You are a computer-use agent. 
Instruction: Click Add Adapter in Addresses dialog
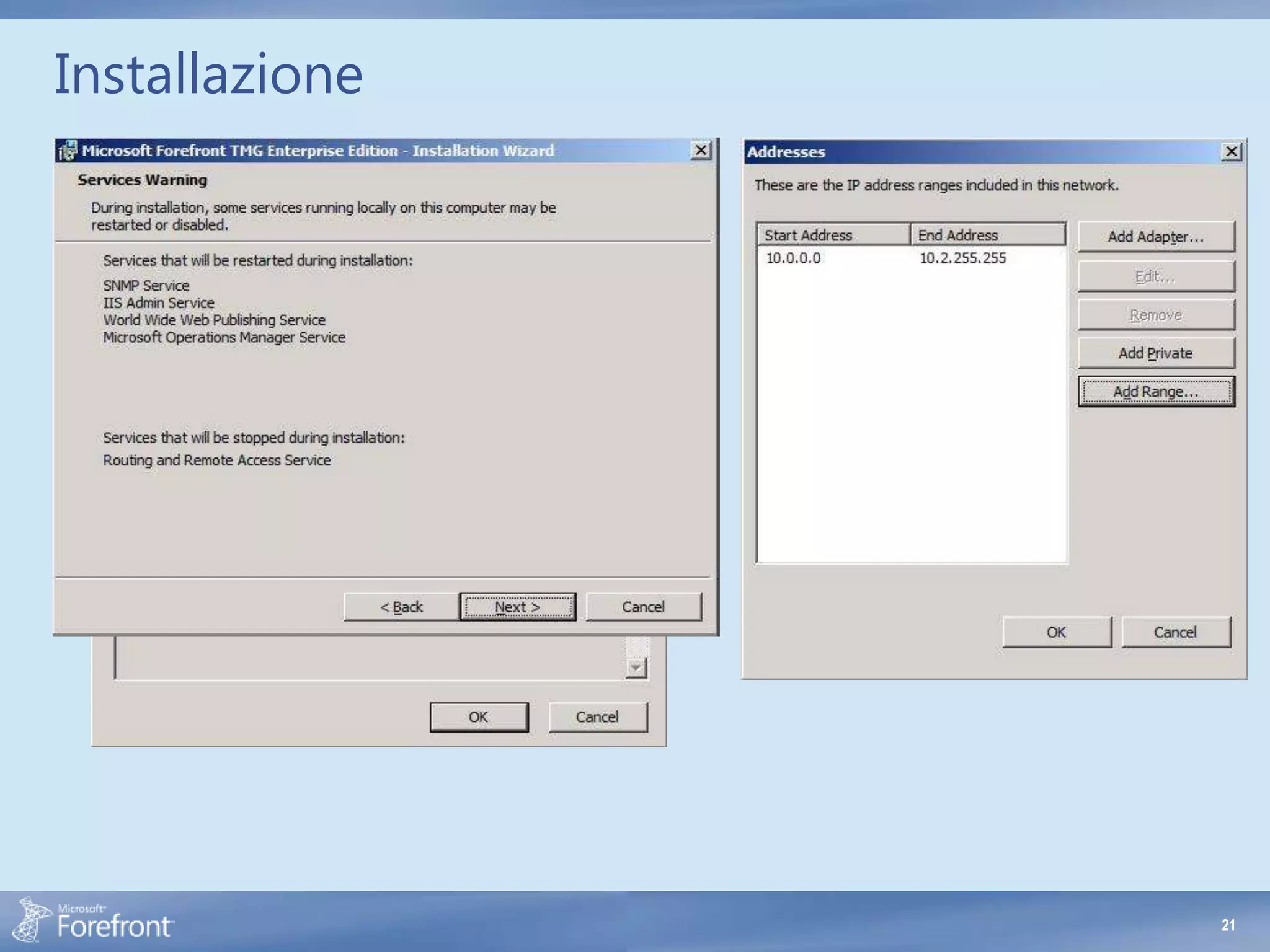(x=1156, y=237)
